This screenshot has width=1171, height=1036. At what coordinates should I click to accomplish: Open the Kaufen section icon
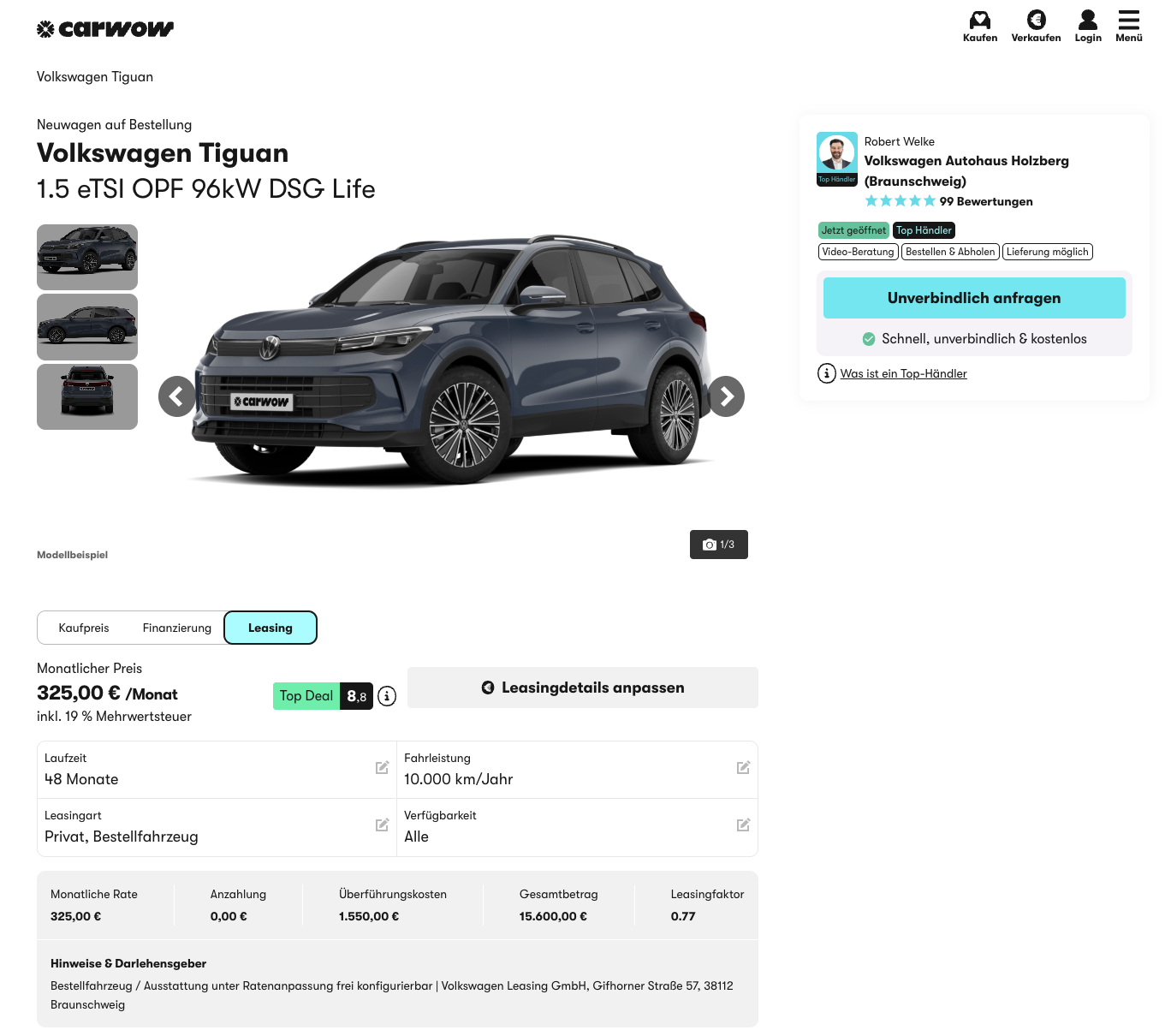(979, 21)
